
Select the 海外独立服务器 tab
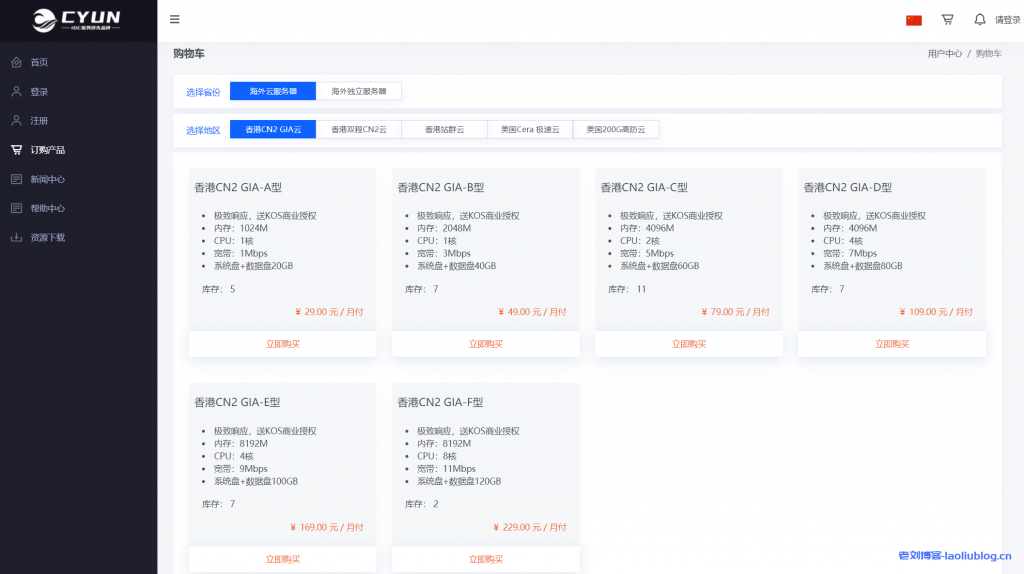point(359,91)
